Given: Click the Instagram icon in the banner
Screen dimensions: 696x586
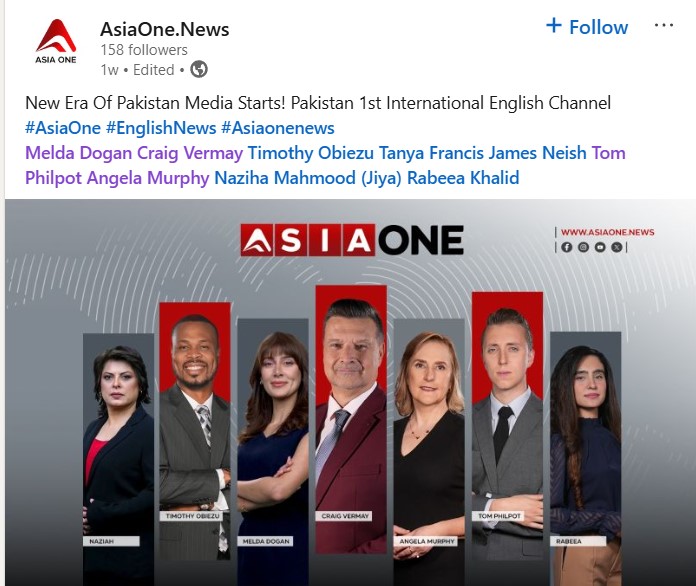Looking at the screenshot, I should [583, 247].
